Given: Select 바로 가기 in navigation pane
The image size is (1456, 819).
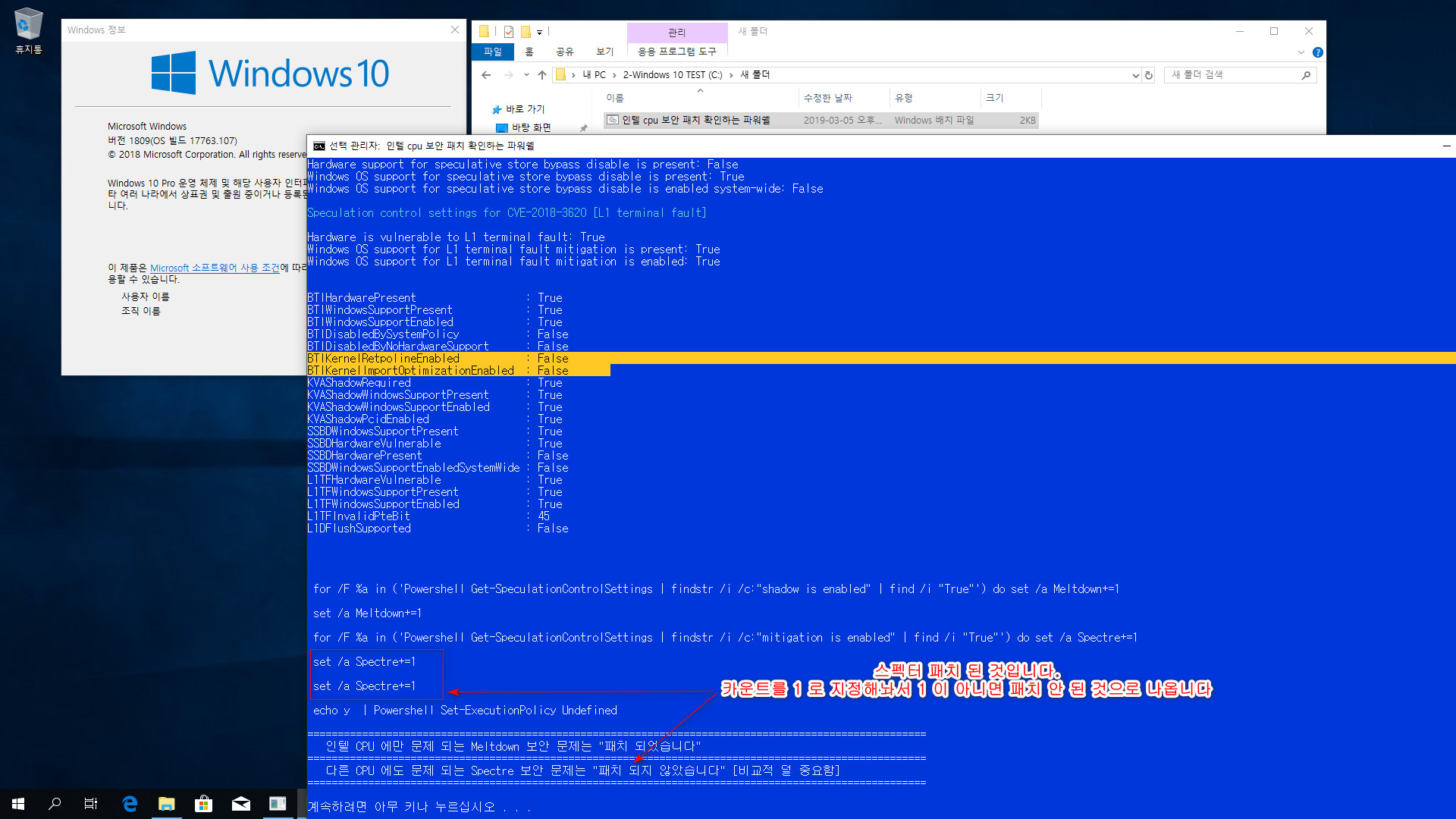Looking at the screenshot, I should [525, 110].
